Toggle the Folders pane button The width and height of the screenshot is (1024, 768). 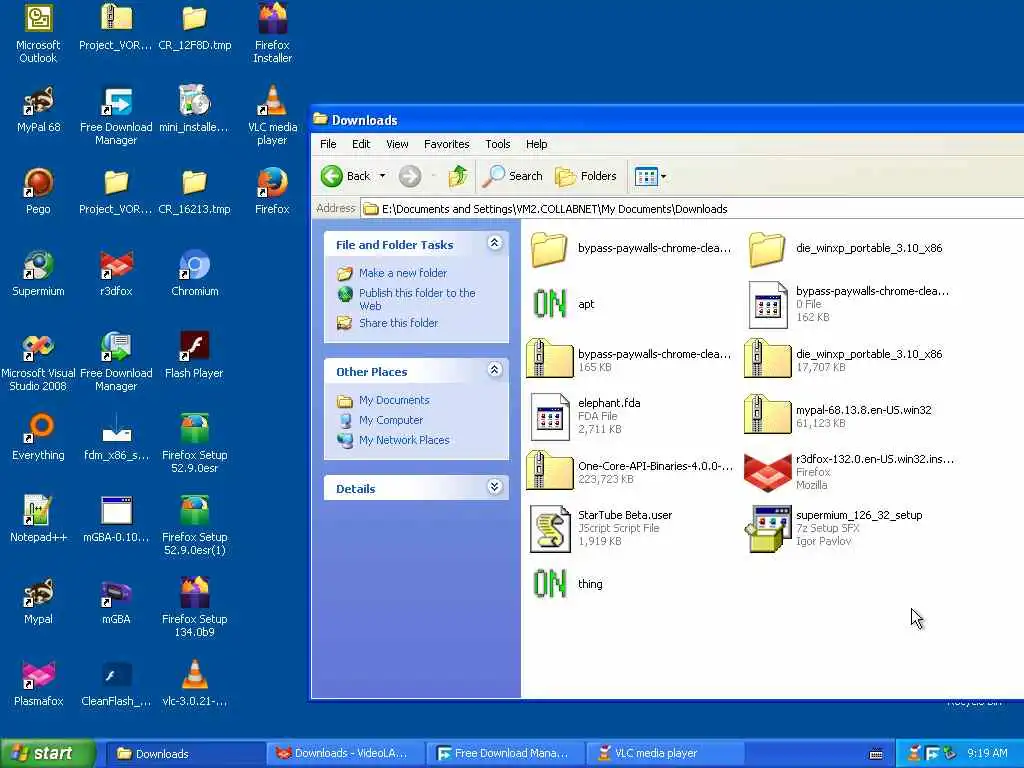tap(586, 176)
